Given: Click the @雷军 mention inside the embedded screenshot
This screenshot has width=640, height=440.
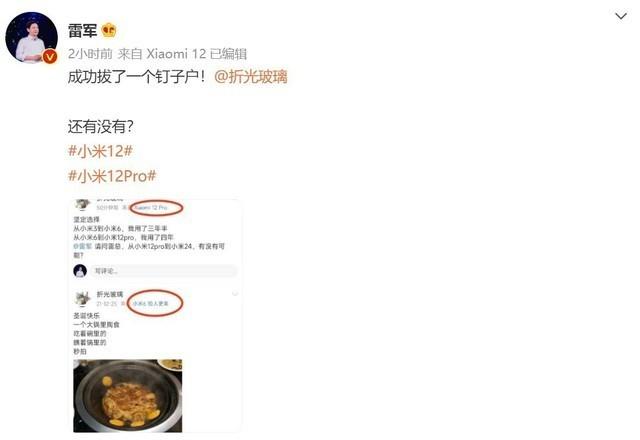Looking at the screenshot, I should click(x=83, y=247).
